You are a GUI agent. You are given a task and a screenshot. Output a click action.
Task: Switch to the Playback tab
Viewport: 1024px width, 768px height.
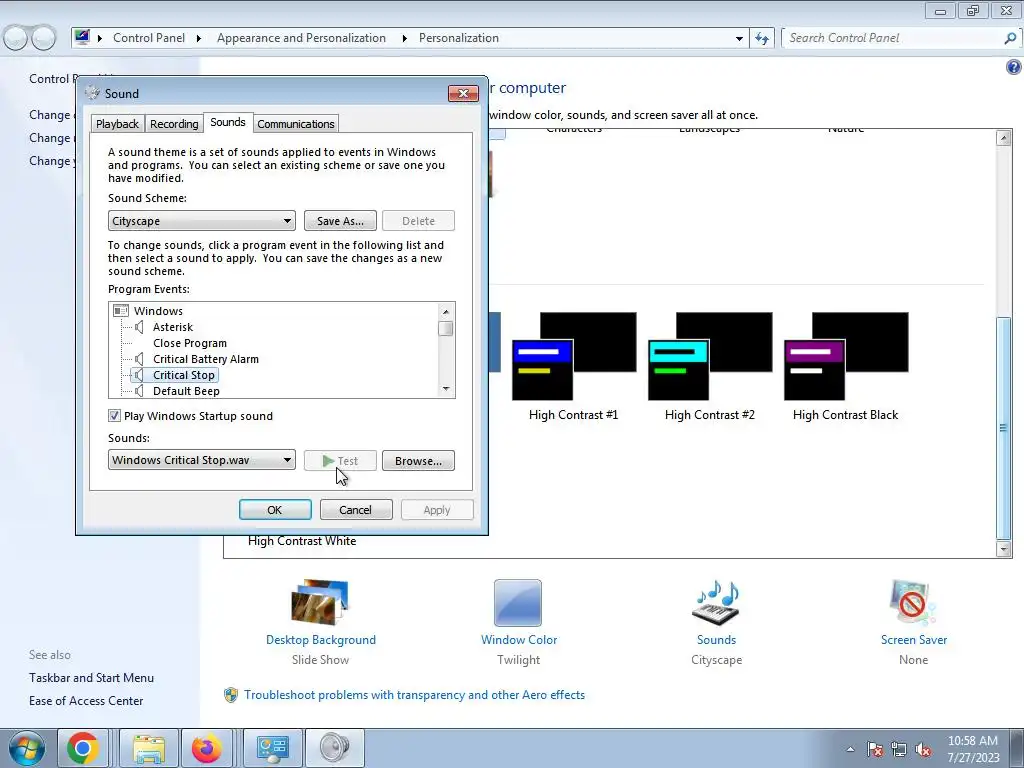pyautogui.click(x=118, y=124)
